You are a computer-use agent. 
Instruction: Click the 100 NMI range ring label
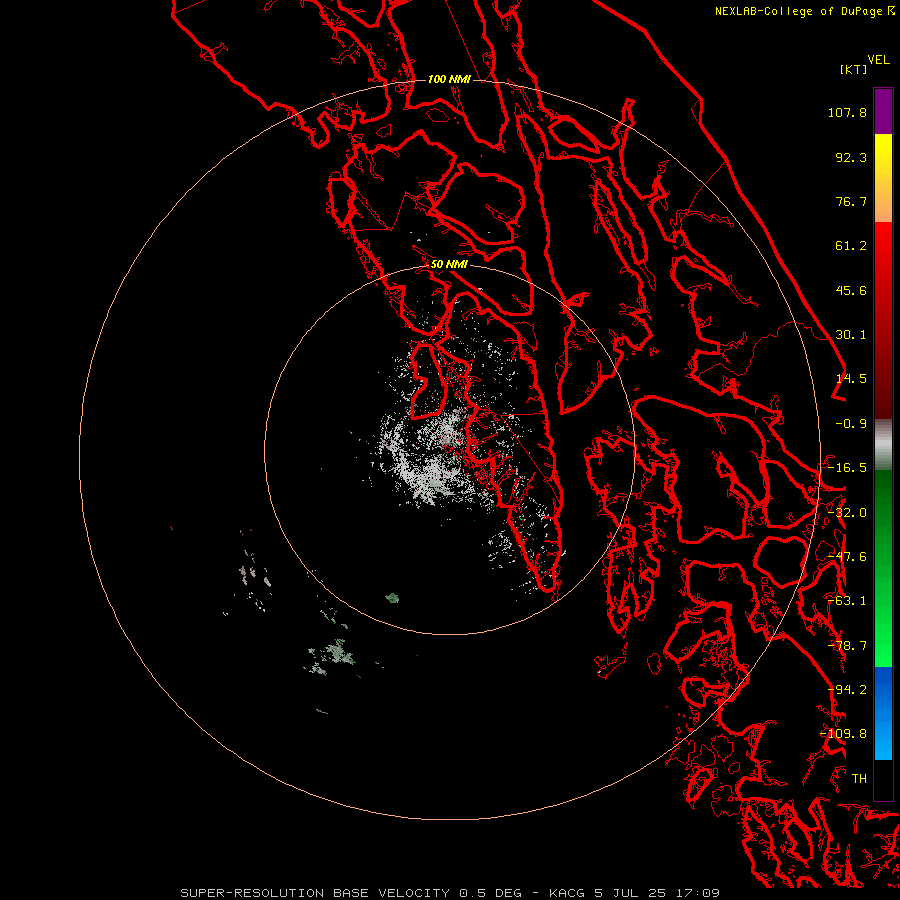449,79
